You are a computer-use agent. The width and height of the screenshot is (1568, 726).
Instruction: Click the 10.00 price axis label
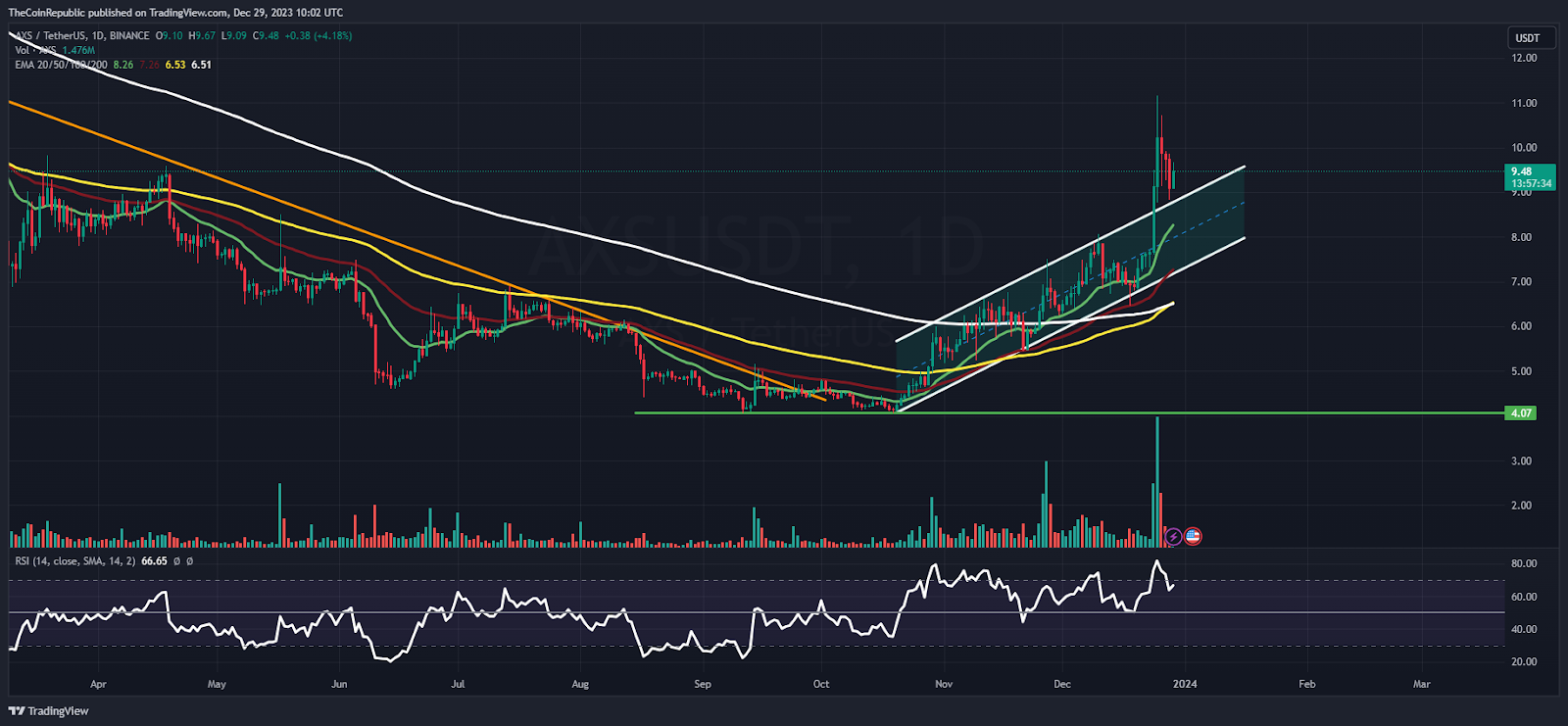coord(1524,148)
